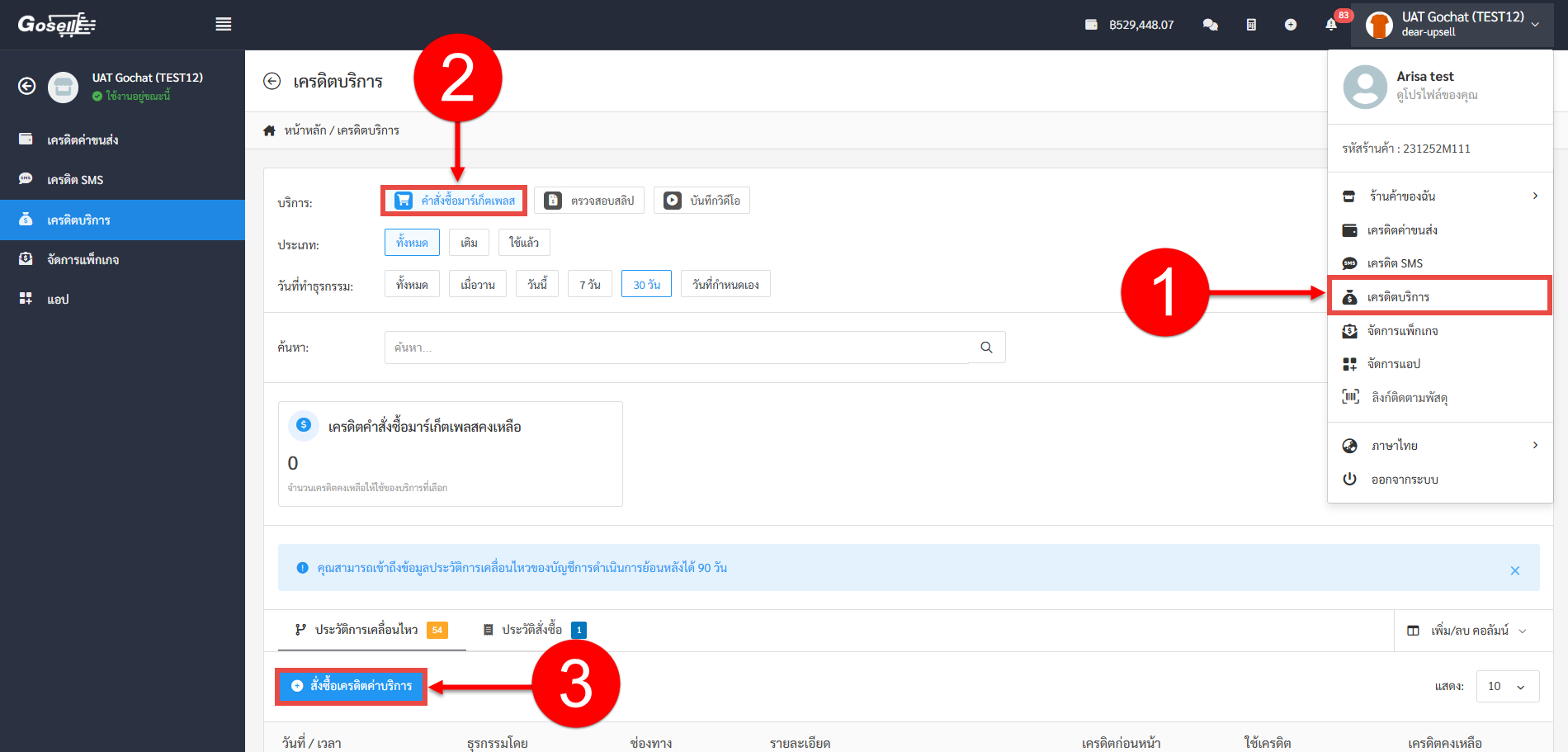Screen dimensions: 1568x752
Task: Open เครดิต SMS in the left sidebar
Action: tap(75, 180)
